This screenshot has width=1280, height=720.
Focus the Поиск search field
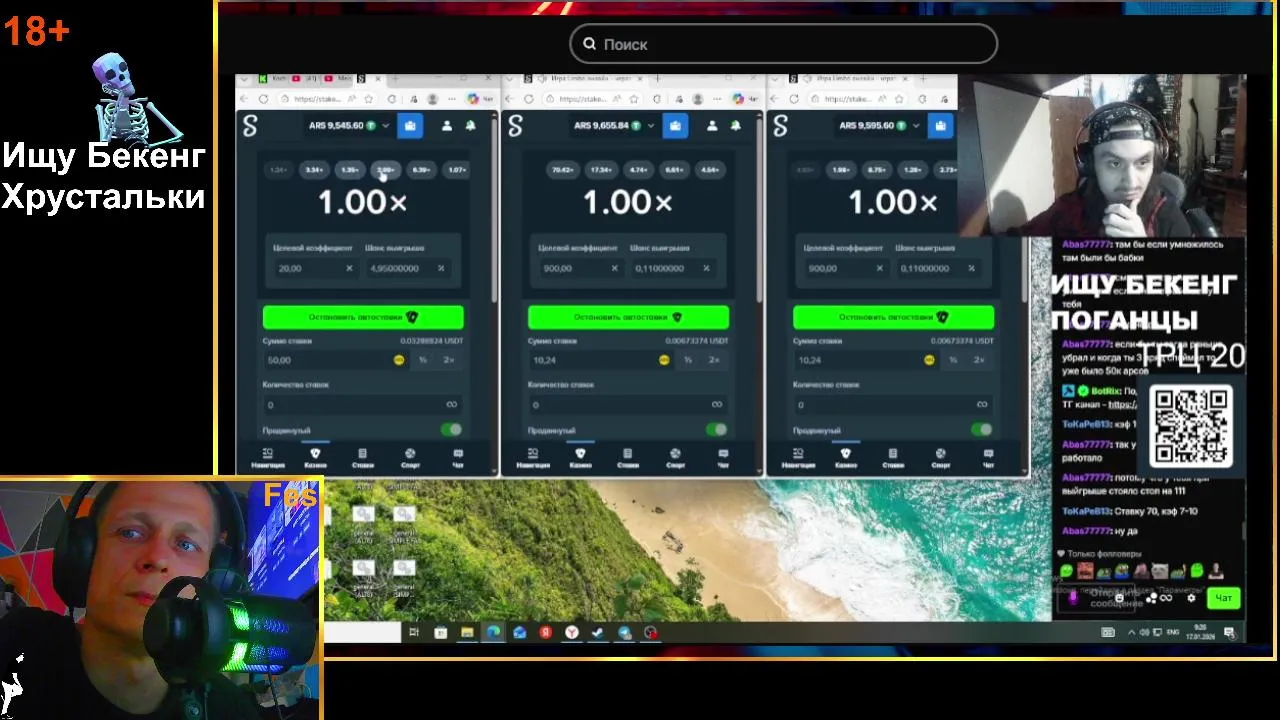pos(783,44)
